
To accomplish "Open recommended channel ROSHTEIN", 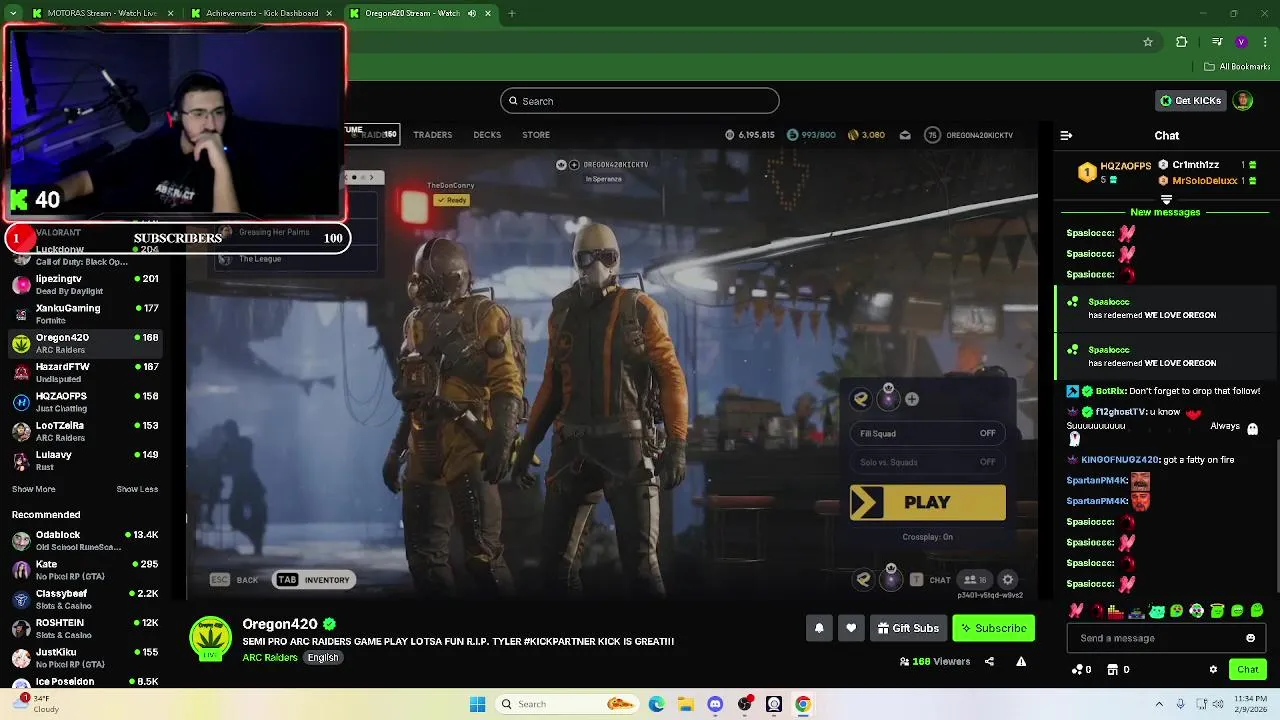I will pos(85,628).
